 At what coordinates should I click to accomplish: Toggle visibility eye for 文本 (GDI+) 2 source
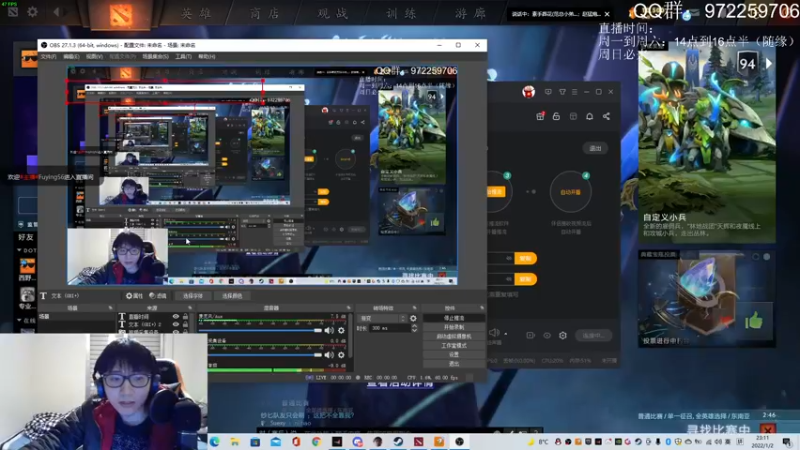[x=176, y=324]
